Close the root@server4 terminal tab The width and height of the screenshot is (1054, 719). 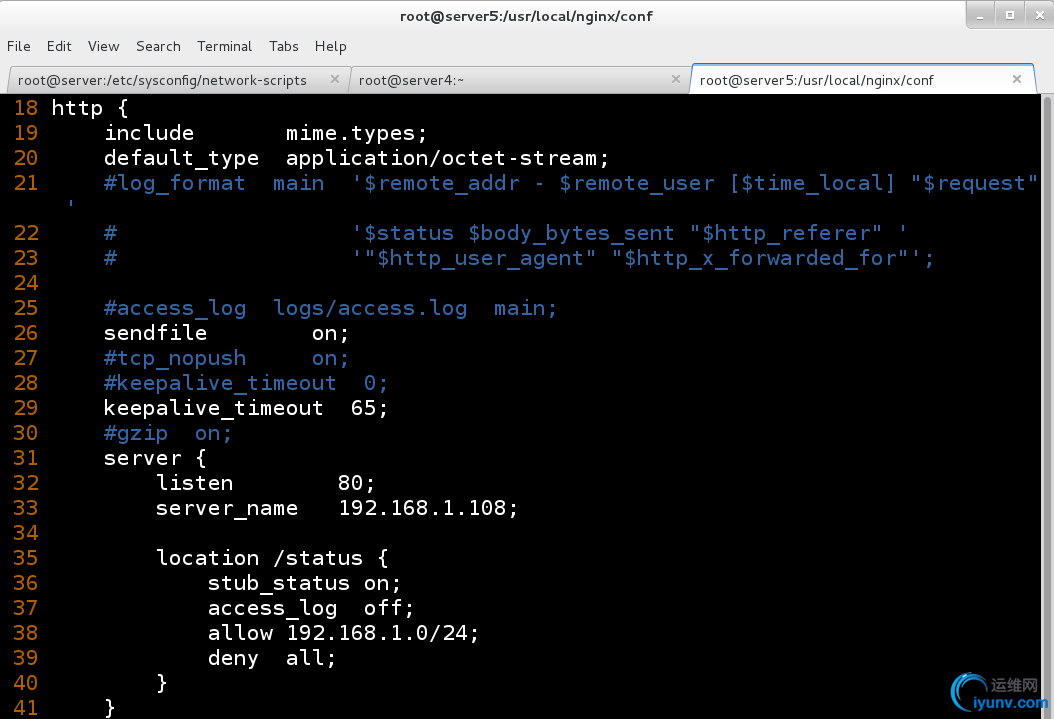click(676, 80)
